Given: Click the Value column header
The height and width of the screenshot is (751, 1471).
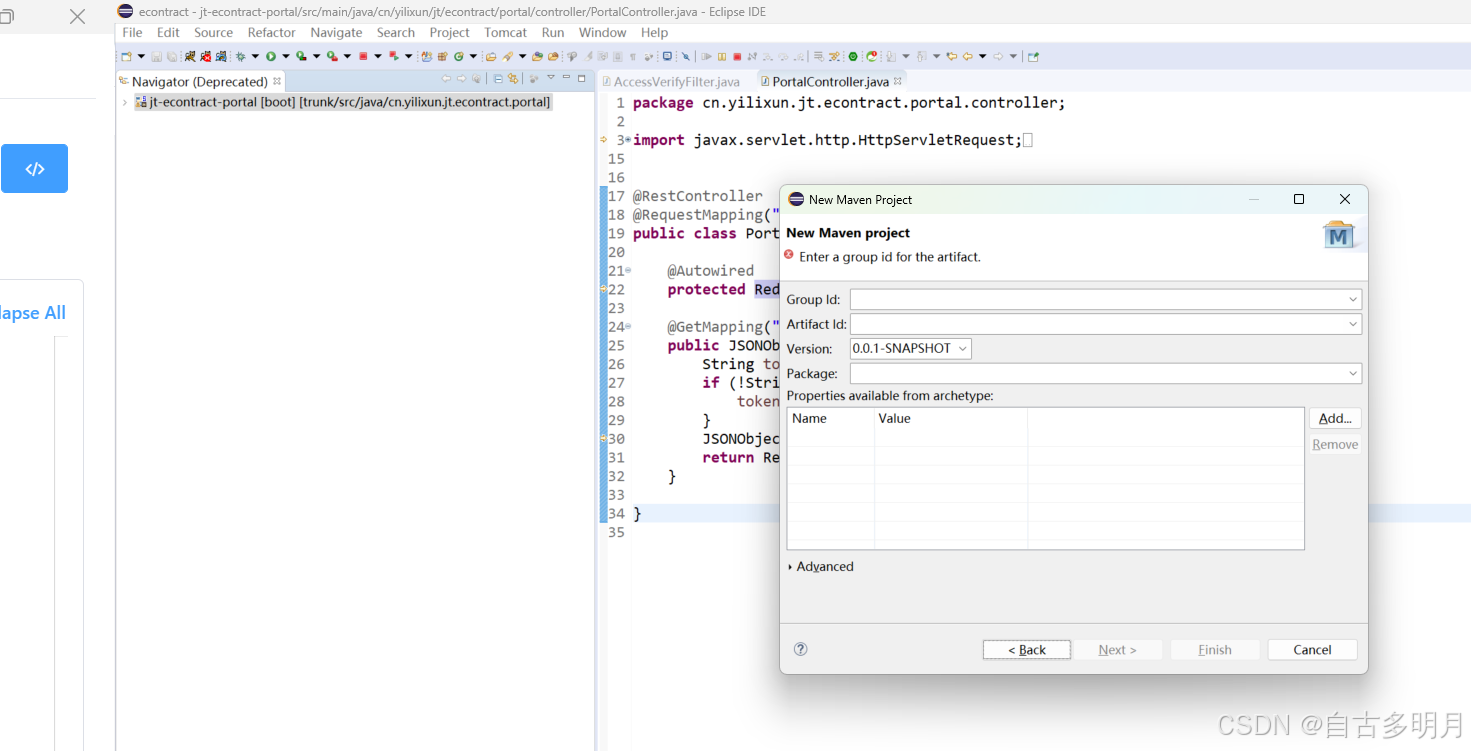Looking at the screenshot, I should point(950,419).
